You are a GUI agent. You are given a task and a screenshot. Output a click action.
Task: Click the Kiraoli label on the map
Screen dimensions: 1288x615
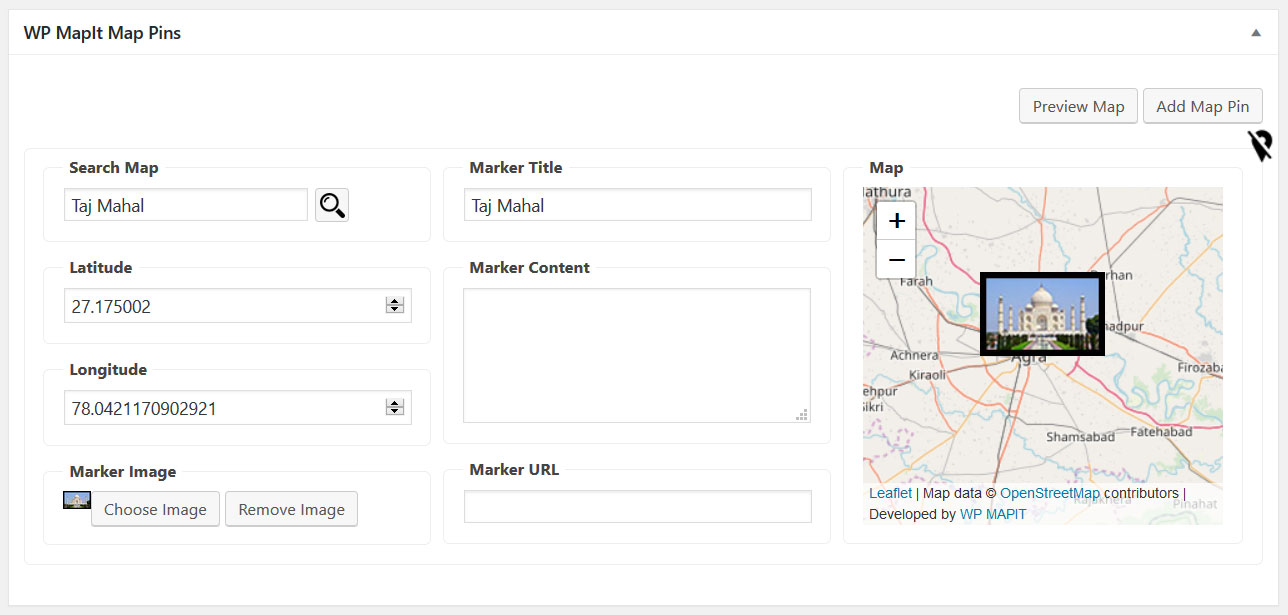[x=927, y=375]
